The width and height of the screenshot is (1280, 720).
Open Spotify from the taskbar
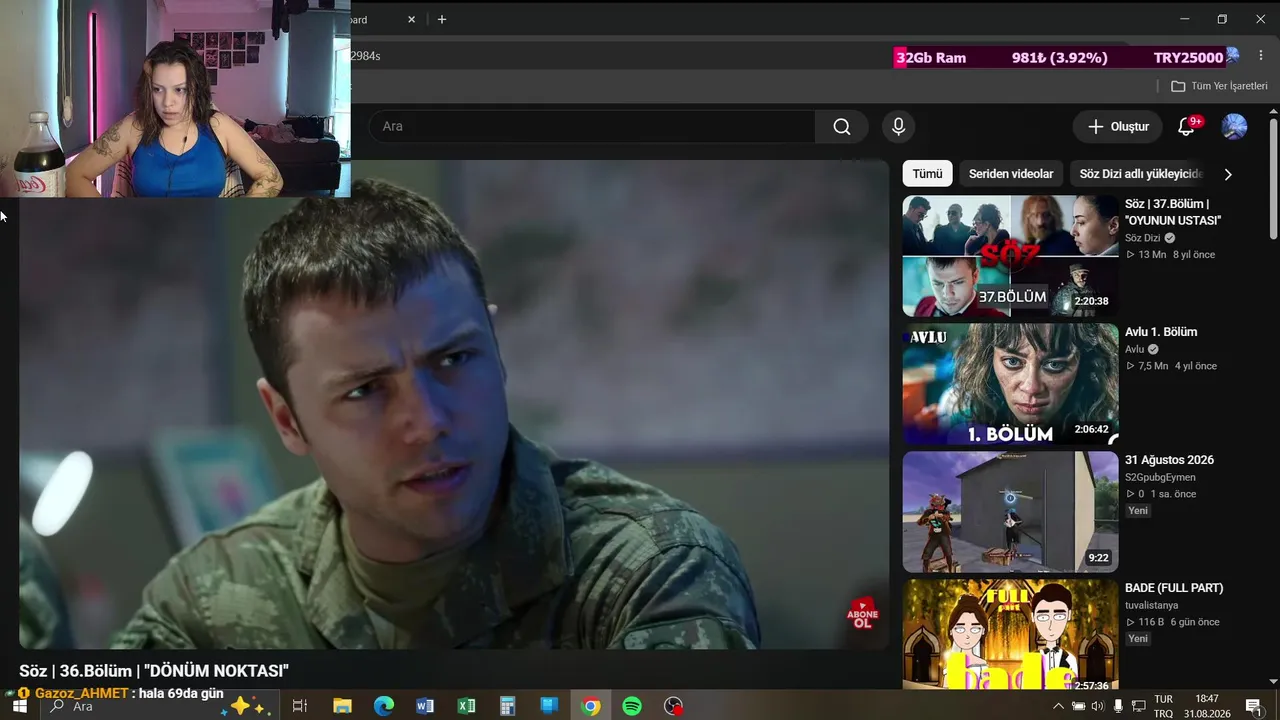point(632,706)
